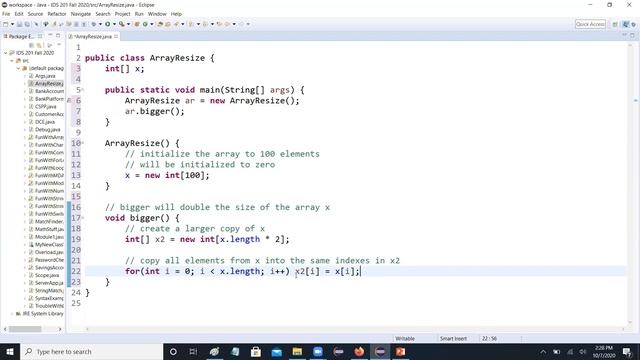
Task: Open the Edit menu
Action: 19,14
